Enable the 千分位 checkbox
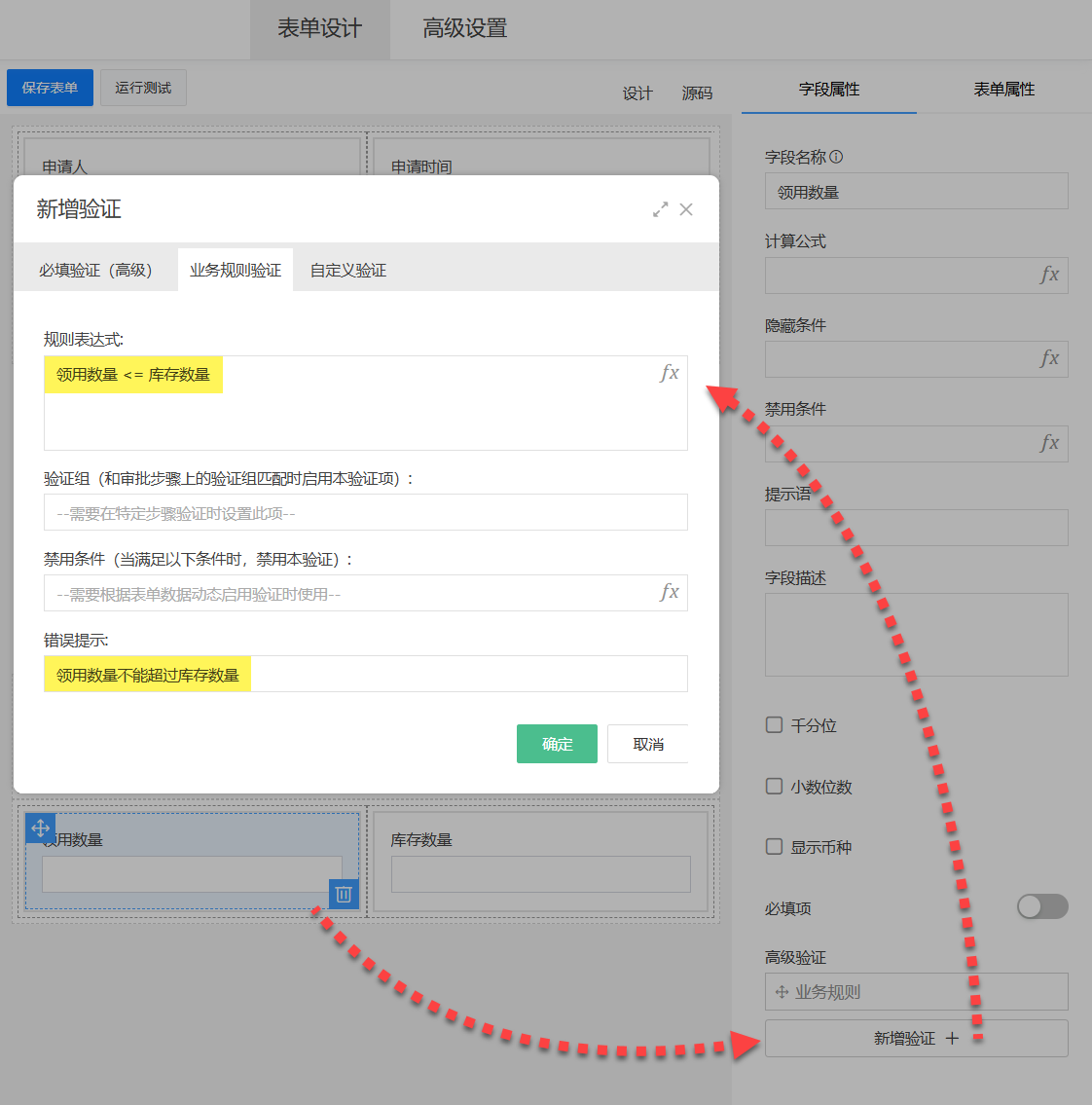Viewport: 1092px width, 1105px height. 775,725
